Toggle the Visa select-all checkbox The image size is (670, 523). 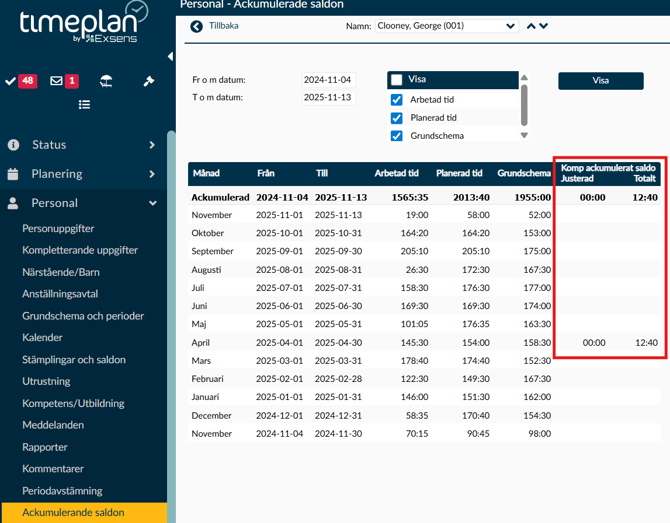pyautogui.click(x=397, y=80)
